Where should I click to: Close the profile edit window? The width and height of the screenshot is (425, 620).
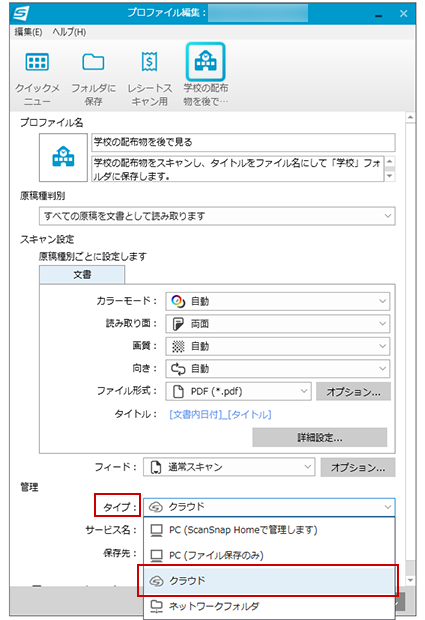tap(404, 14)
